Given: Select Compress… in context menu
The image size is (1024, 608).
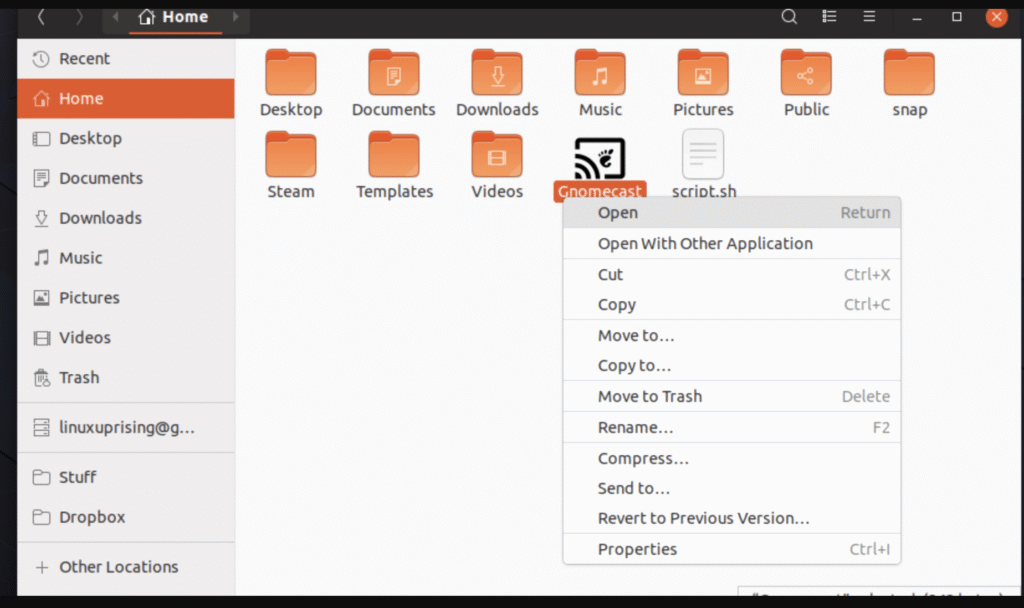Looking at the screenshot, I should click(x=643, y=458).
